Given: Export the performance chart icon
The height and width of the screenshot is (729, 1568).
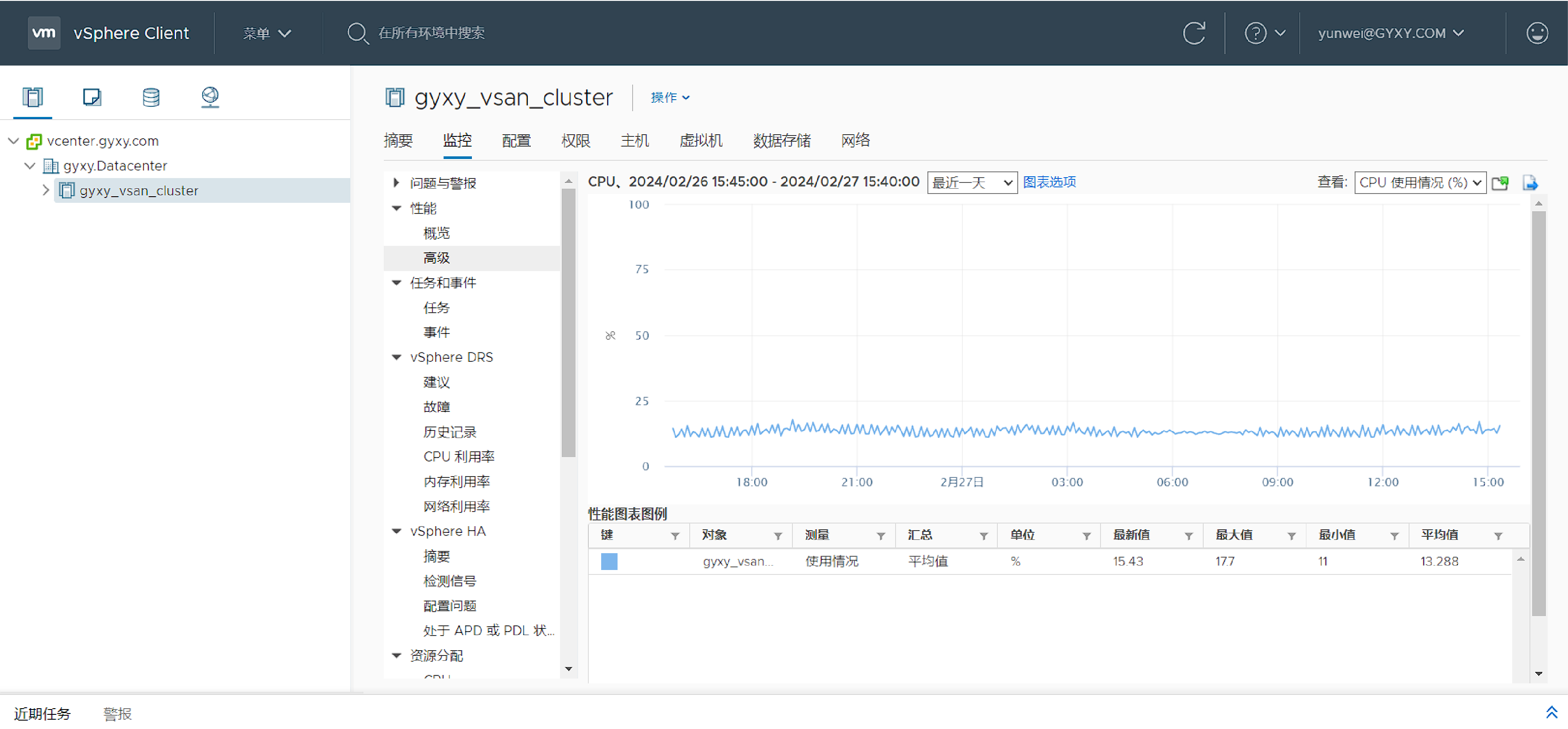Looking at the screenshot, I should pyautogui.click(x=1529, y=183).
